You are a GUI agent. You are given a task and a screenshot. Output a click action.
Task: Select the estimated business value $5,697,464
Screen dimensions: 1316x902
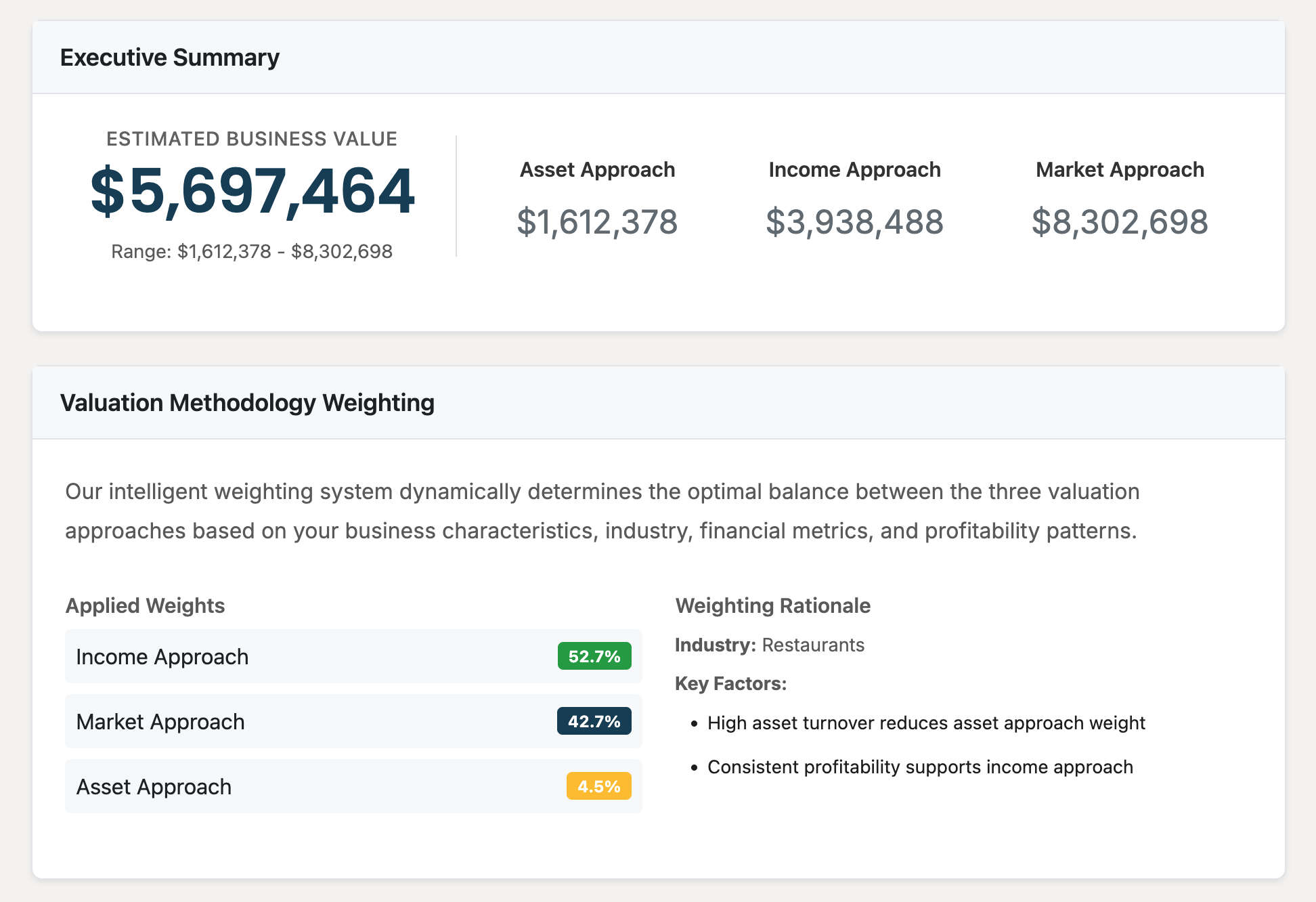pos(252,194)
